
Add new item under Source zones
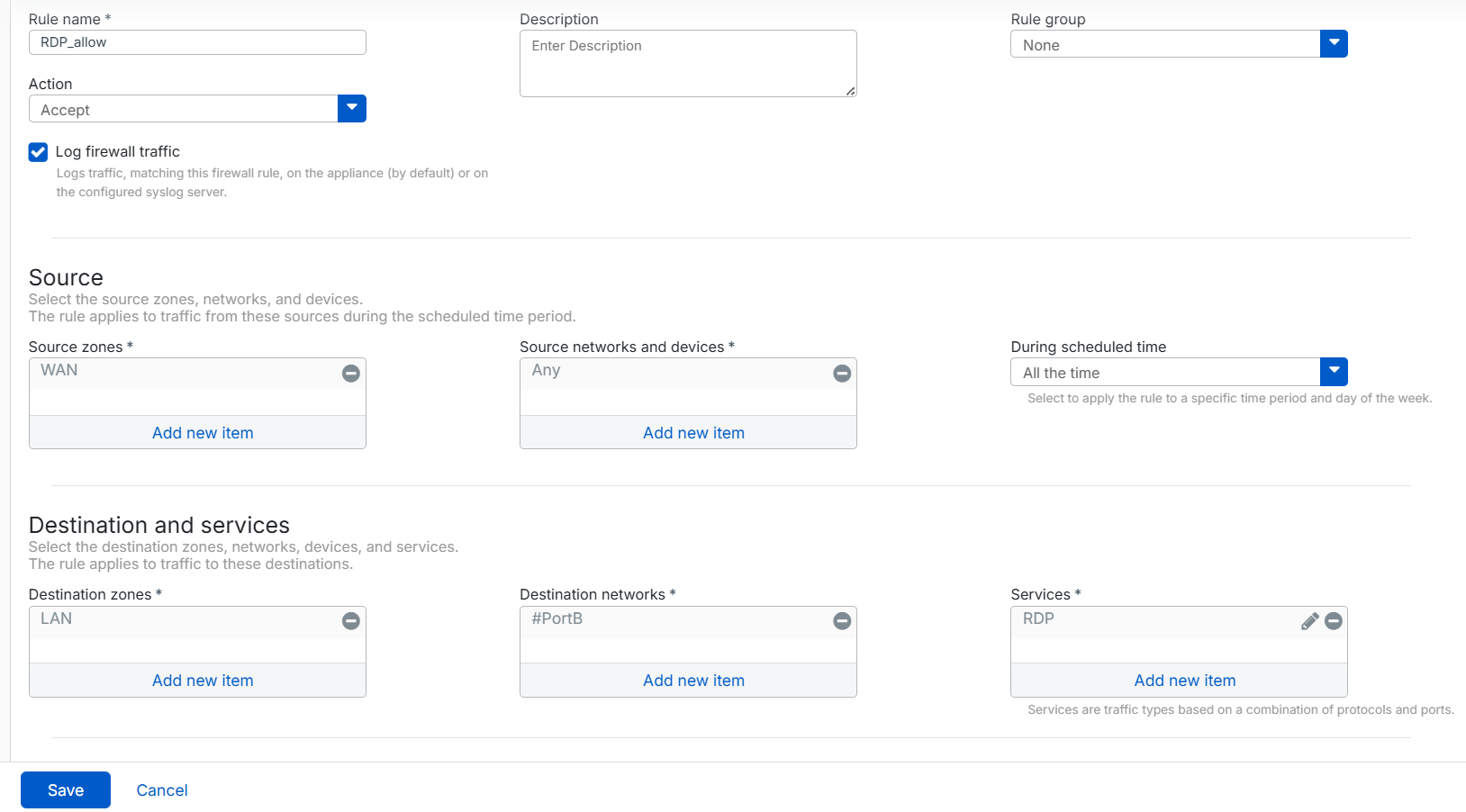tap(202, 432)
